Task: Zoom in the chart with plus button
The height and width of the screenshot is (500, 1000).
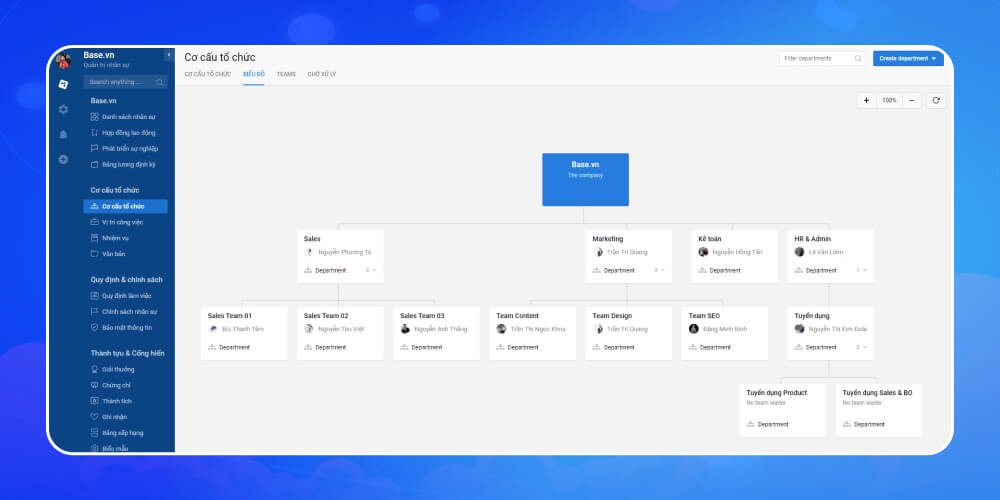Action: coord(866,100)
